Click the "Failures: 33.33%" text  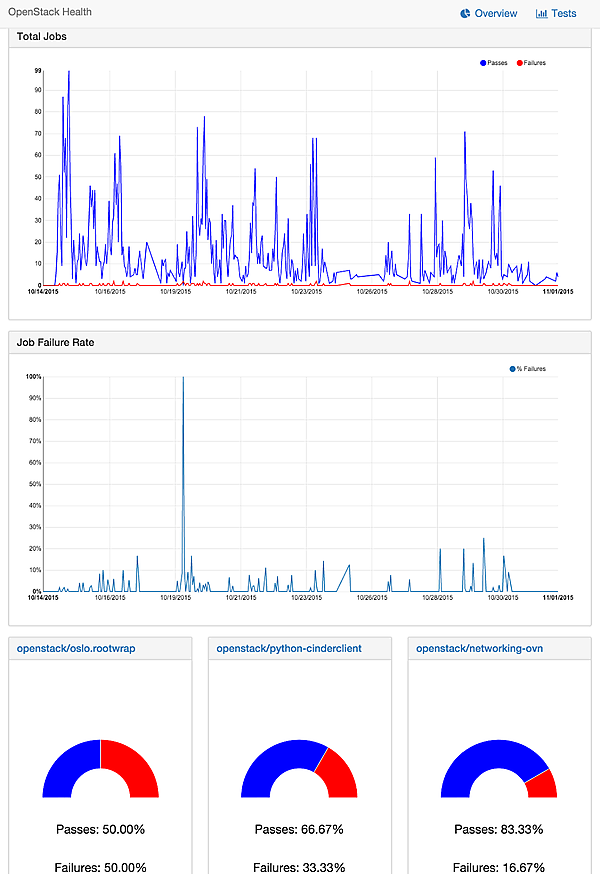click(x=299, y=867)
